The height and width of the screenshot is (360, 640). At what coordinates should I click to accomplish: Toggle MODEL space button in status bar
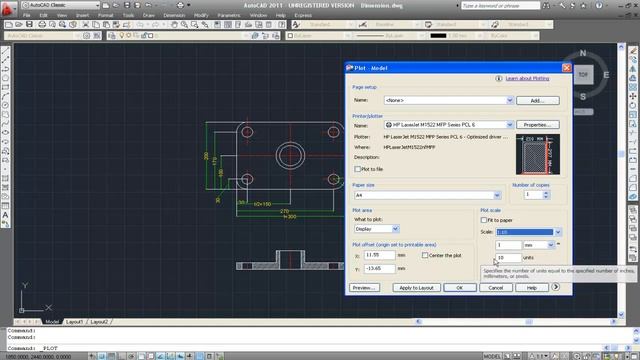pyautogui.click(x=492, y=356)
